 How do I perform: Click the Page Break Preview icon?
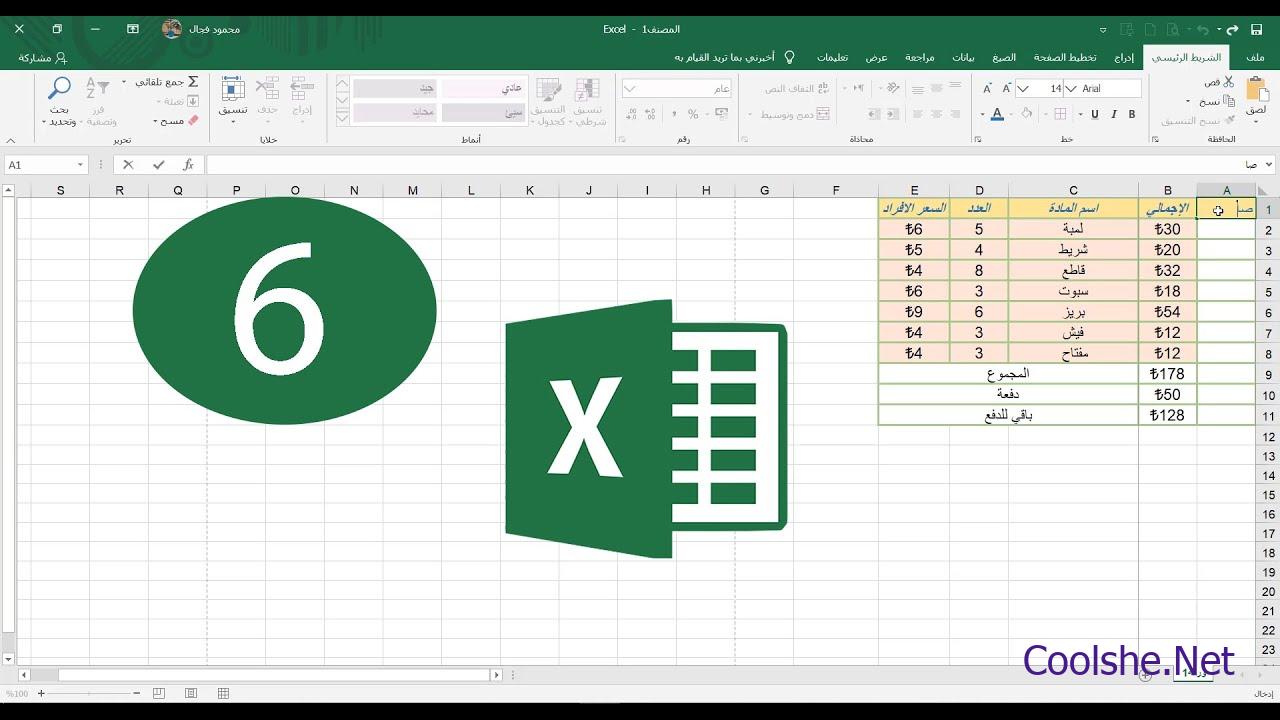pos(159,693)
